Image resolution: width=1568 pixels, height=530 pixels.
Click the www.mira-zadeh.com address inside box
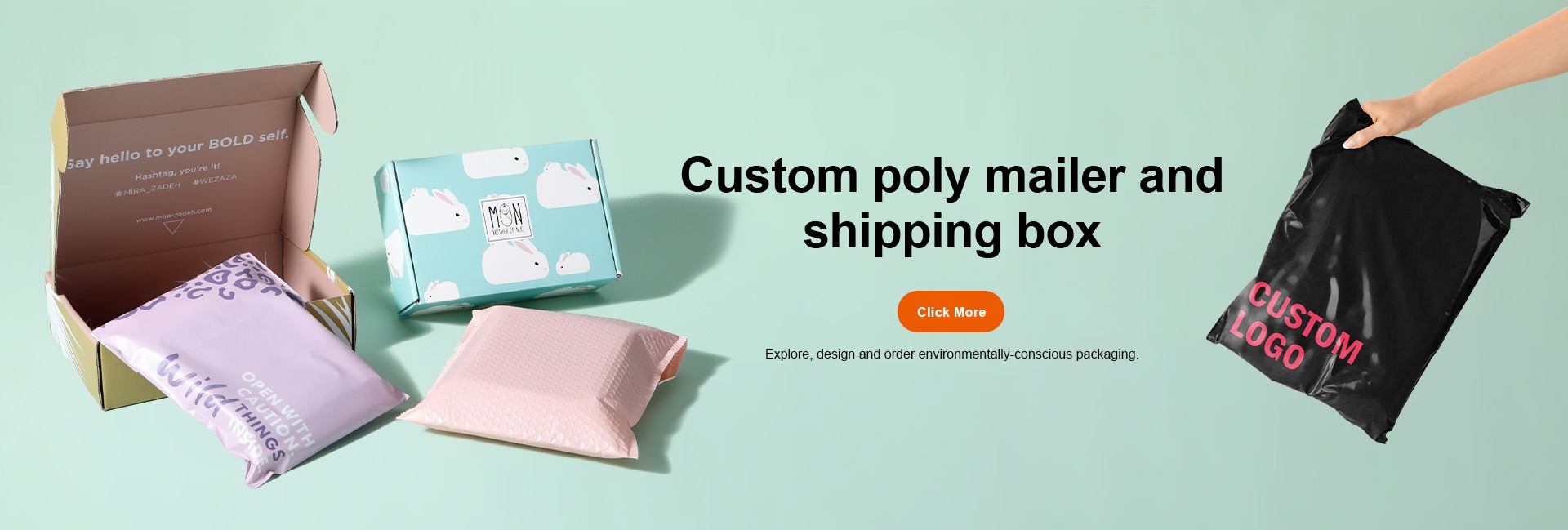pos(173,215)
